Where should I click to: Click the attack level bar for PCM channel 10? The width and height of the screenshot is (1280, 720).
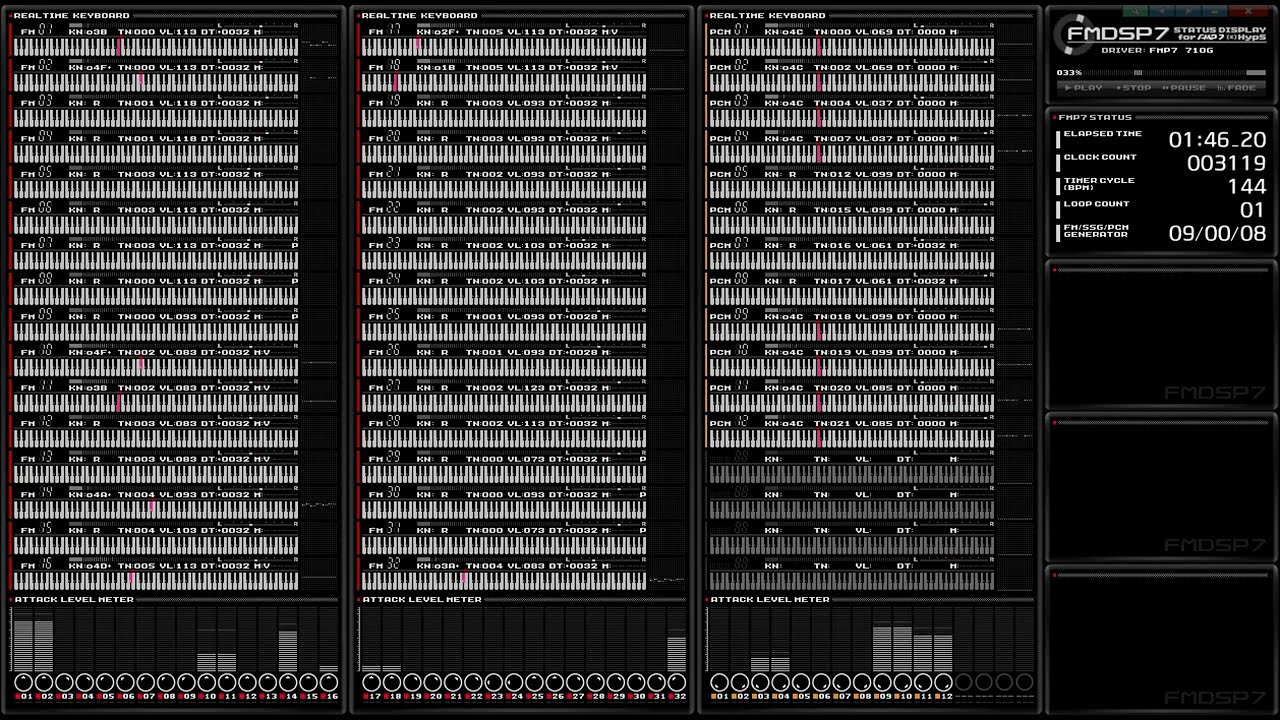903,640
